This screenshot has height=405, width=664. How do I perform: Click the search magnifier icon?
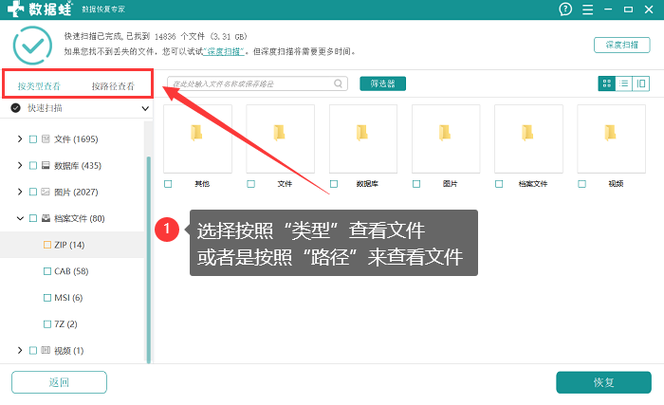click(x=338, y=83)
